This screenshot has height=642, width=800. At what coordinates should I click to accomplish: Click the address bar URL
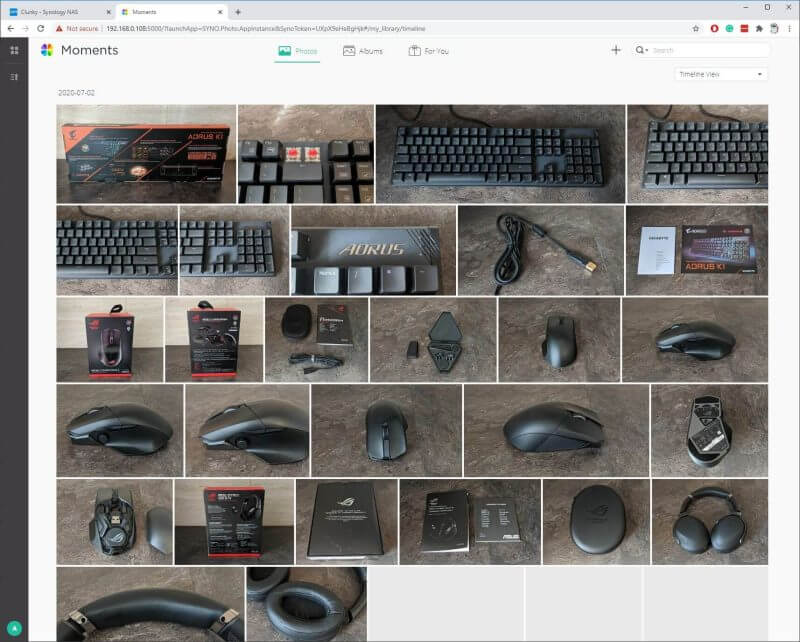(x=265, y=29)
